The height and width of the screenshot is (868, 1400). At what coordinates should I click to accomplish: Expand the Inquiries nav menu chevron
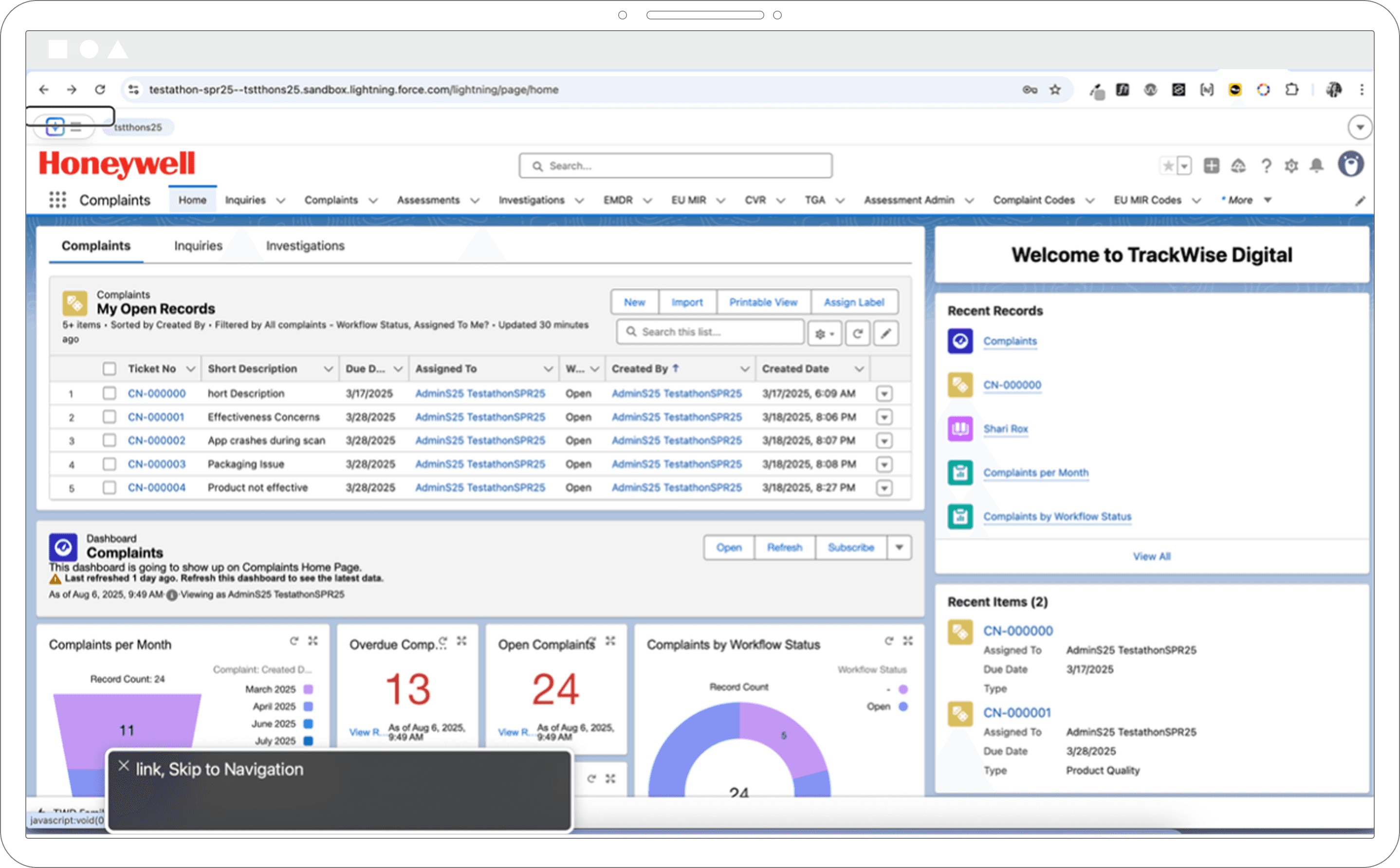click(281, 200)
